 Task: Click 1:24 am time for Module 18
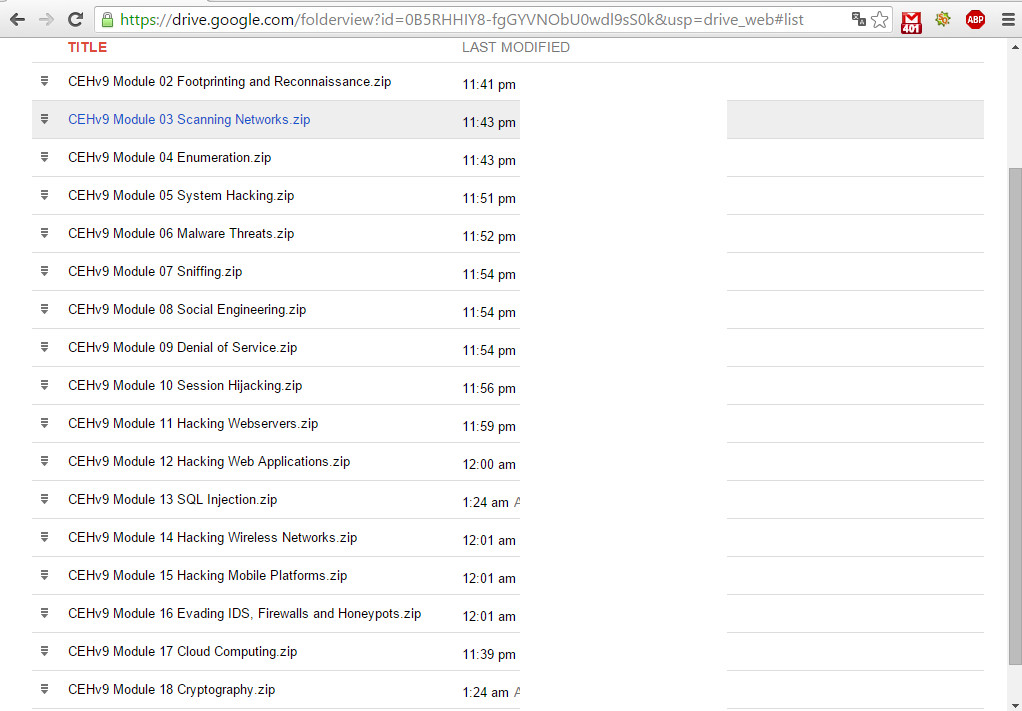tap(486, 692)
